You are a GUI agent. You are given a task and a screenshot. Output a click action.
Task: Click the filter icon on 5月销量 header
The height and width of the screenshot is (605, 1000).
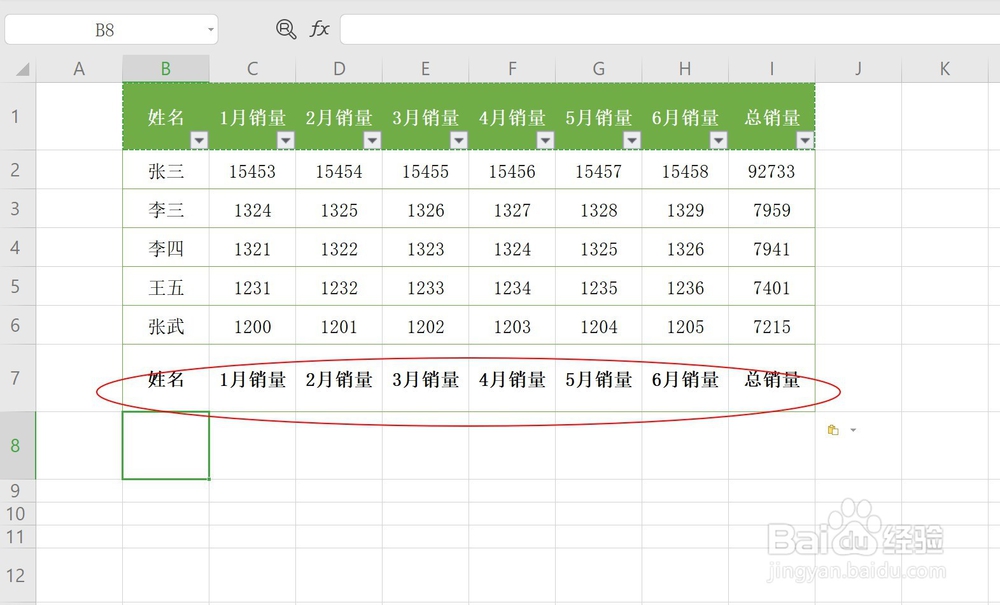[631, 140]
